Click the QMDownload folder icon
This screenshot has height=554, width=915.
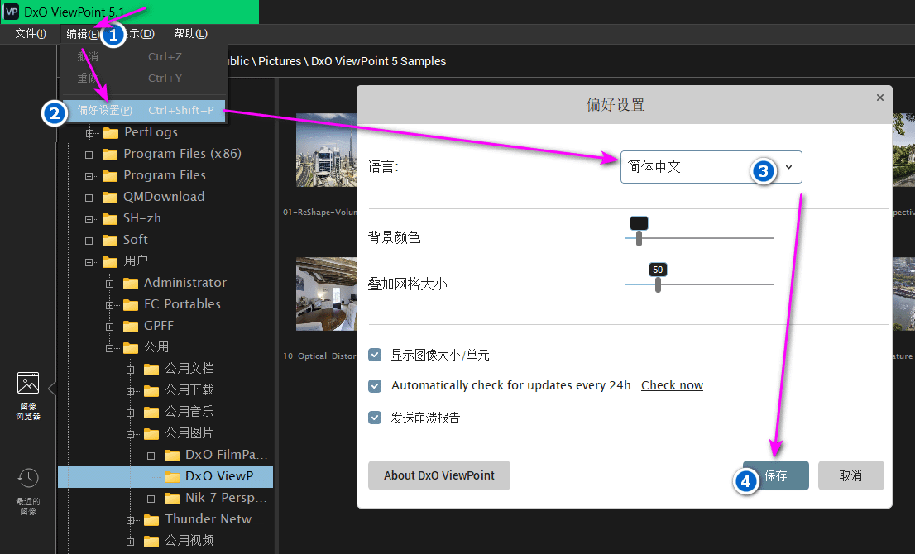click(110, 197)
